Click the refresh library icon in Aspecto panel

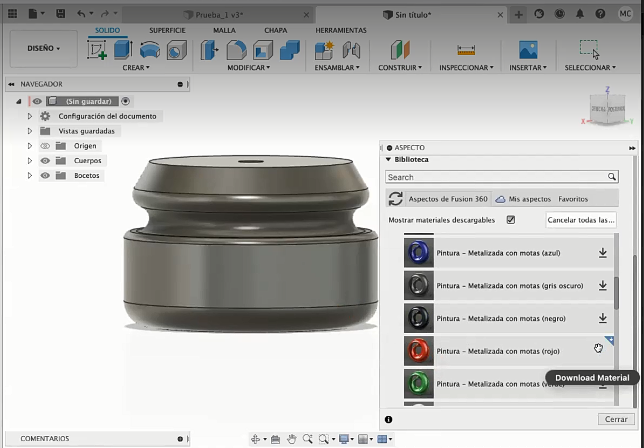pos(395,199)
